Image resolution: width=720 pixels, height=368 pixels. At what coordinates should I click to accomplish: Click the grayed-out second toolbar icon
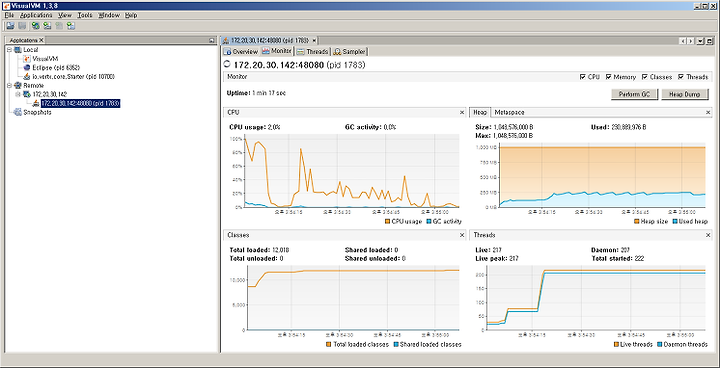(x=22, y=26)
